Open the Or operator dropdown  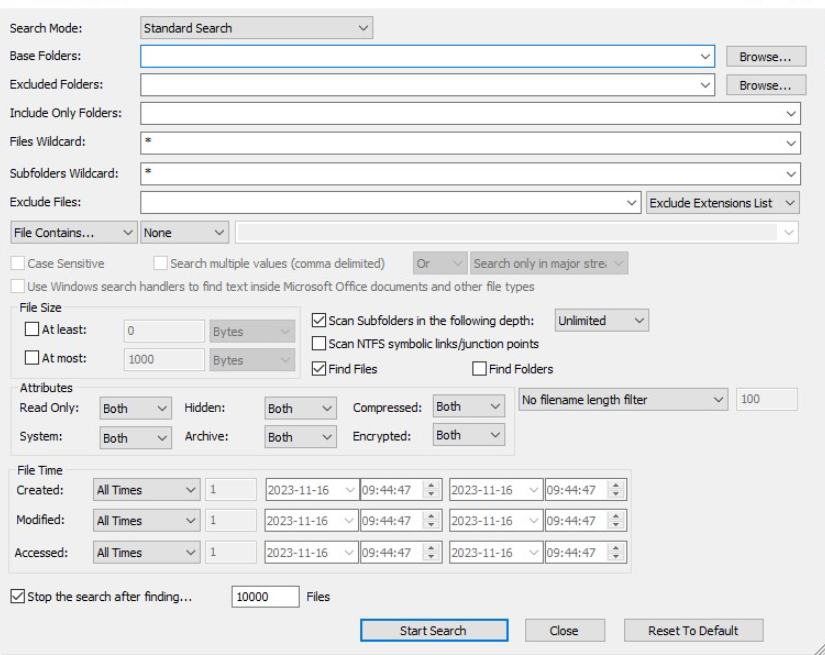click(x=440, y=264)
